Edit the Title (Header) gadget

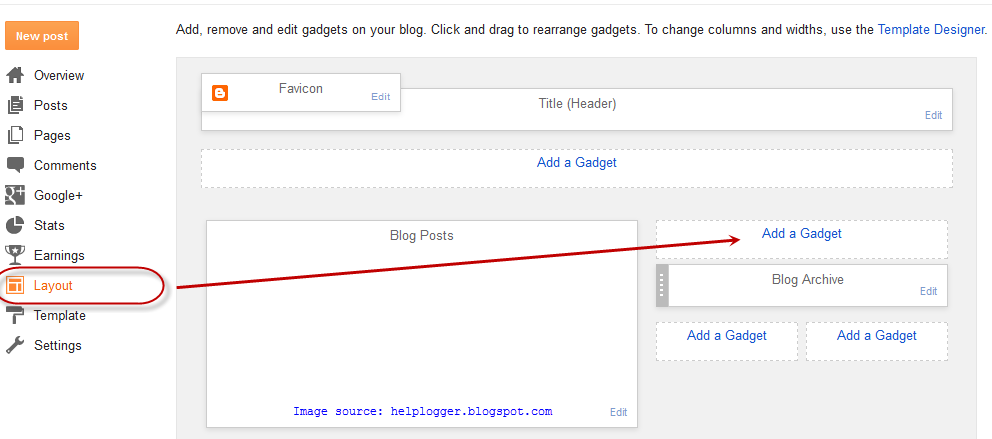tap(933, 115)
